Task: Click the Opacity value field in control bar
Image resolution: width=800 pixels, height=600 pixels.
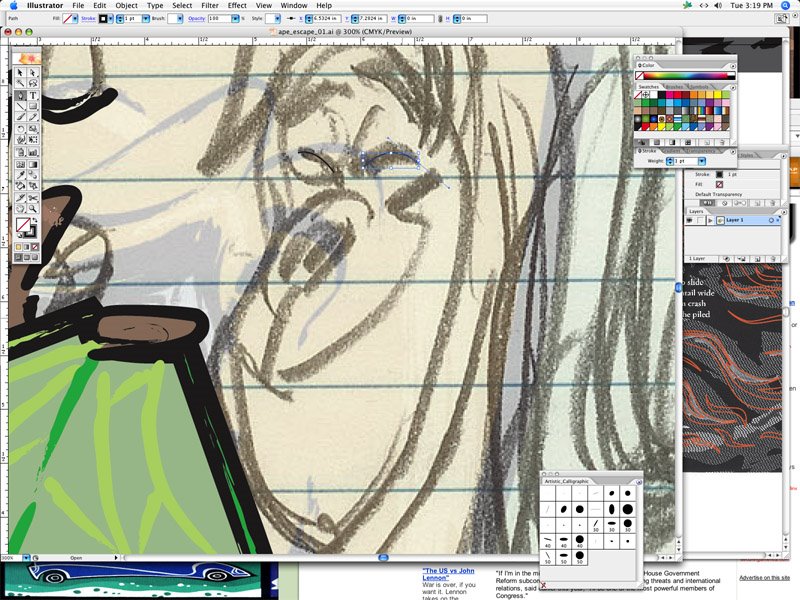Action: 219,19
